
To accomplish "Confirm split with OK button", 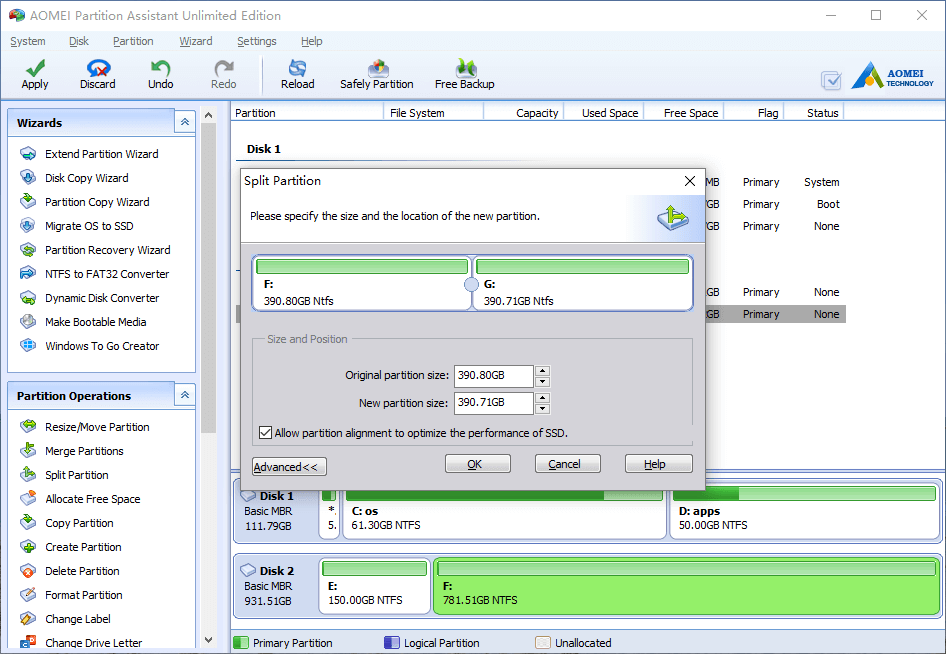I will 478,464.
